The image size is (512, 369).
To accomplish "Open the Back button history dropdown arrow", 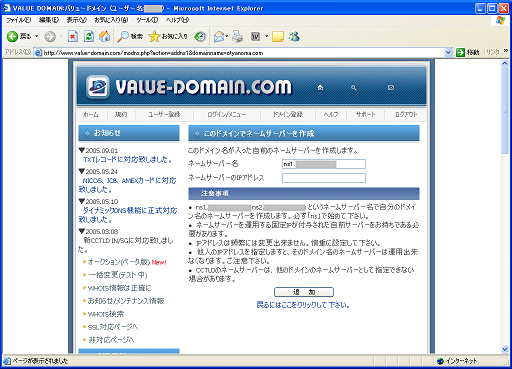I will tap(37, 36).
